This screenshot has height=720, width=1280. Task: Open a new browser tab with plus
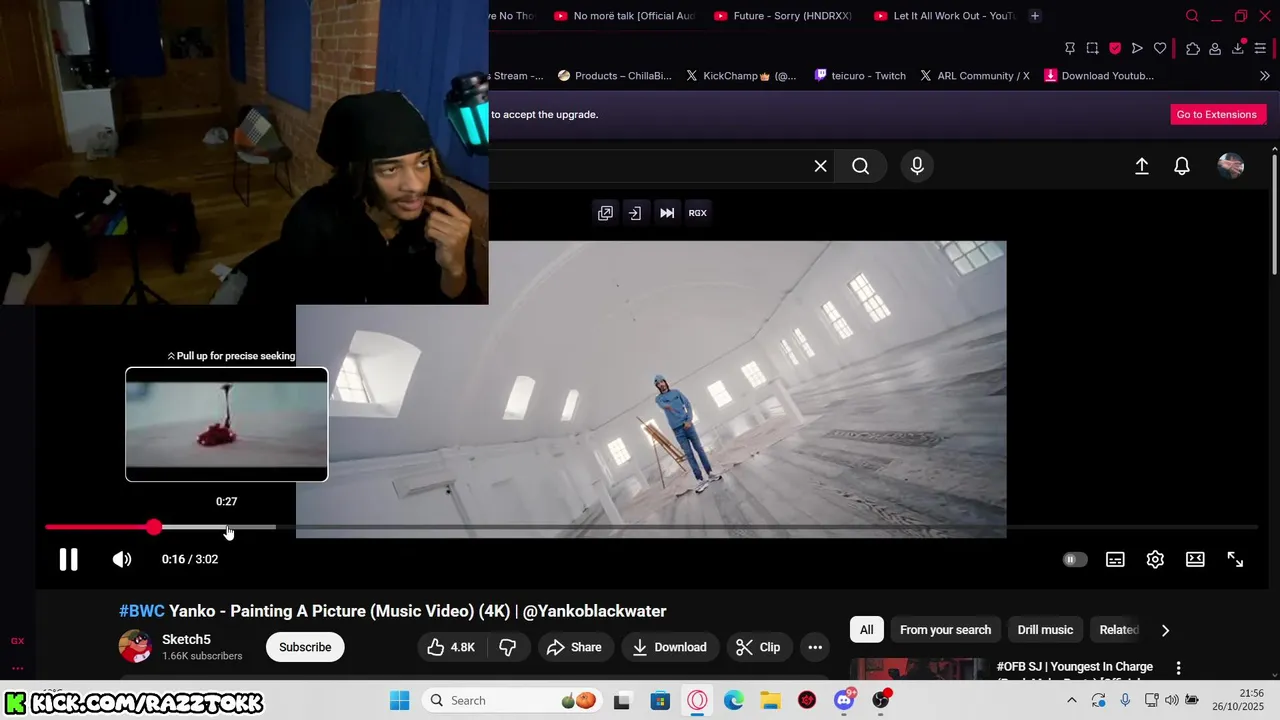(1035, 16)
